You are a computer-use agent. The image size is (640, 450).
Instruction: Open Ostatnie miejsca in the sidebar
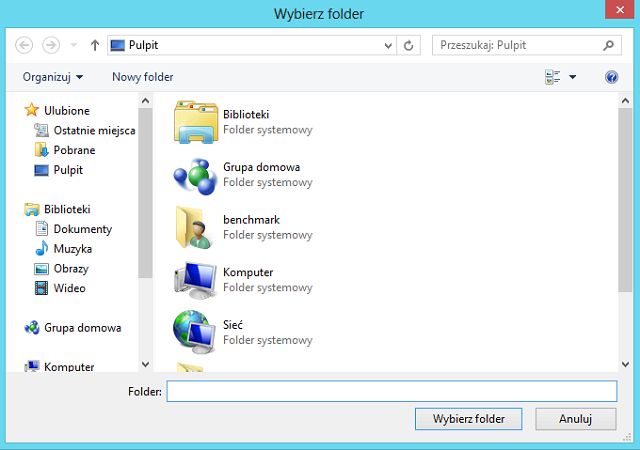(x=94, y=130)
